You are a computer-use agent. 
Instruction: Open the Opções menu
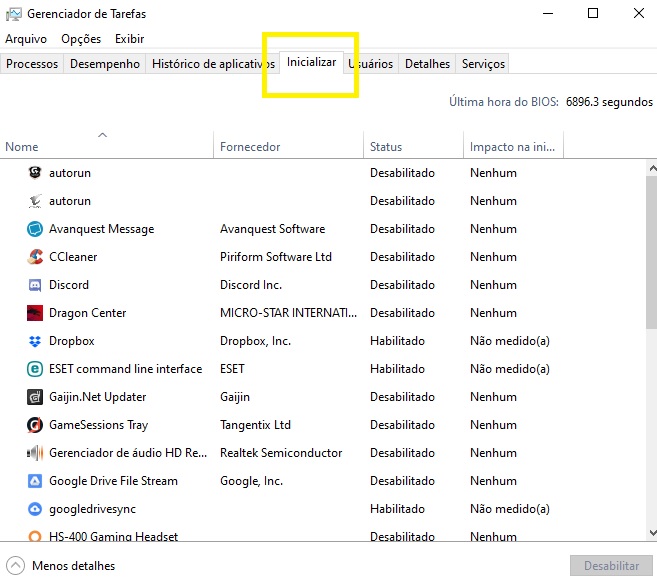tap(81, 39)
